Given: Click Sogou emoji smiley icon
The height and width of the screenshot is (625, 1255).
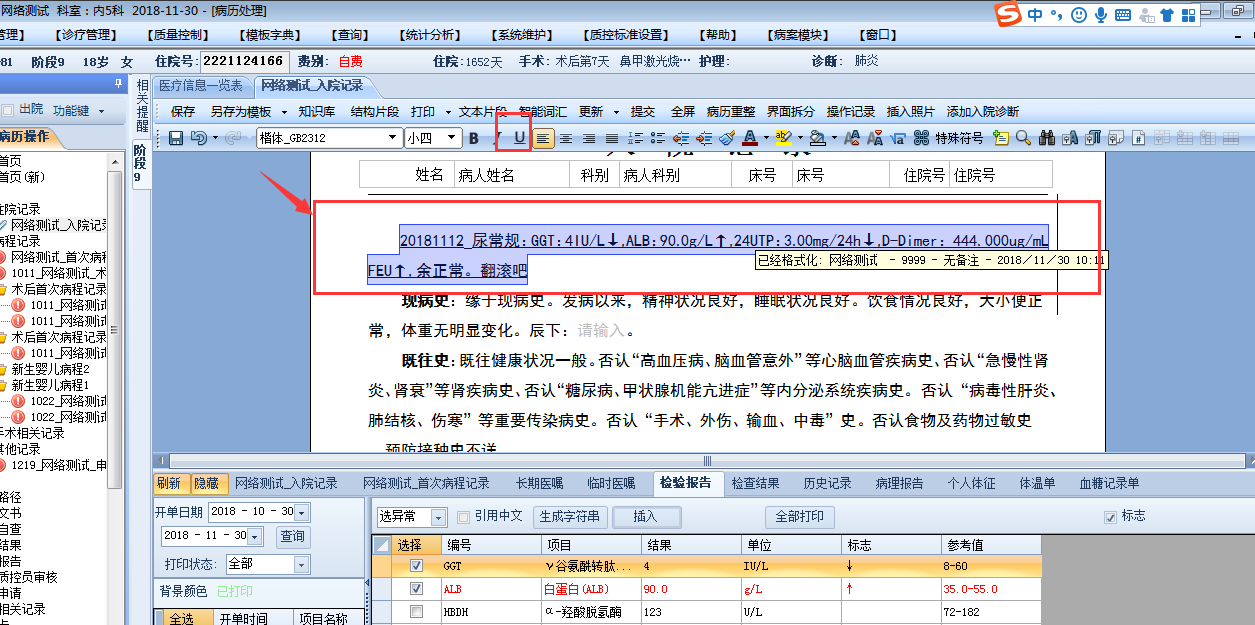Looking at the screenshot, I should [x=1079, y=15].
